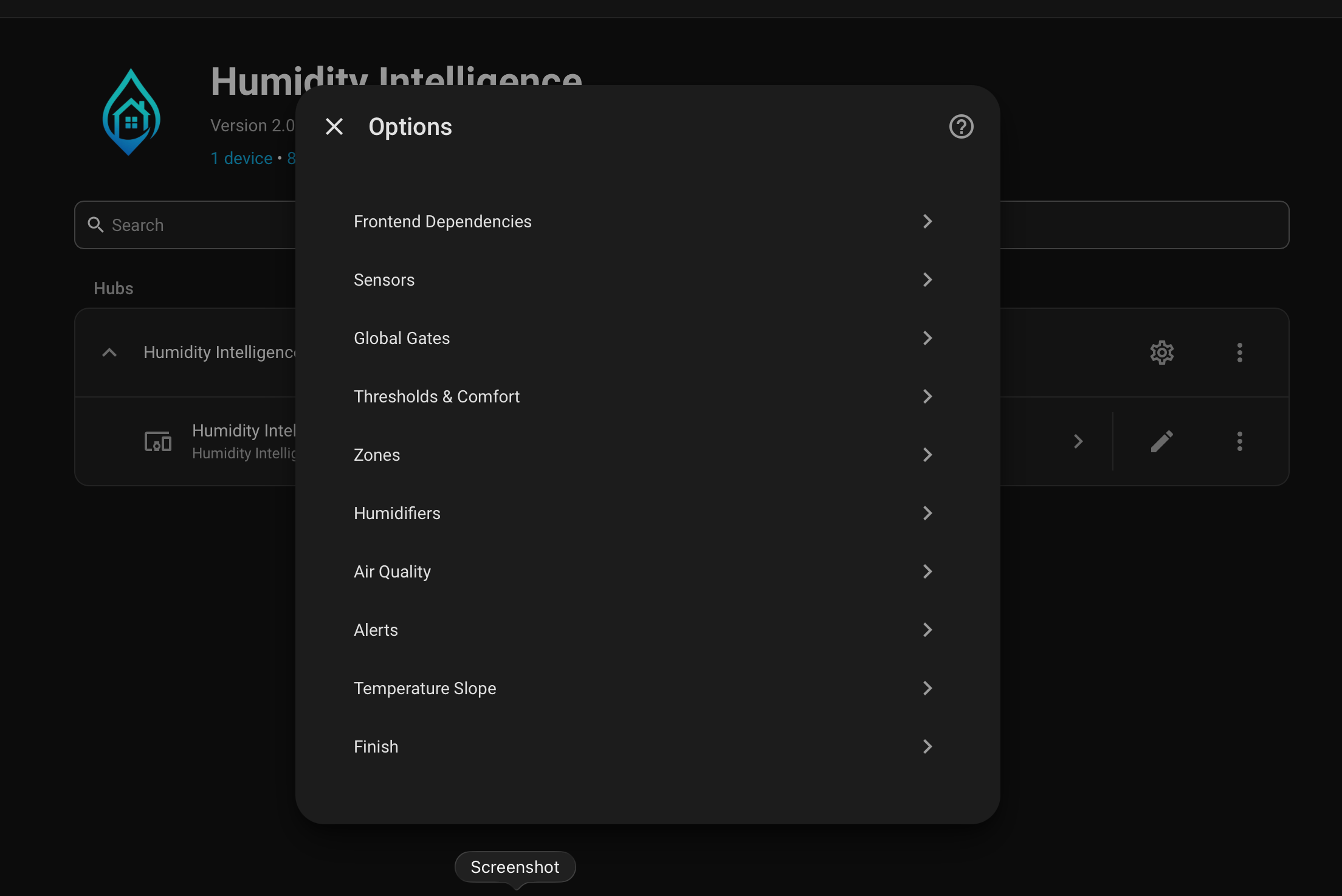
Task: Click the Hubs section heading
Action: (x=113, y=288)
